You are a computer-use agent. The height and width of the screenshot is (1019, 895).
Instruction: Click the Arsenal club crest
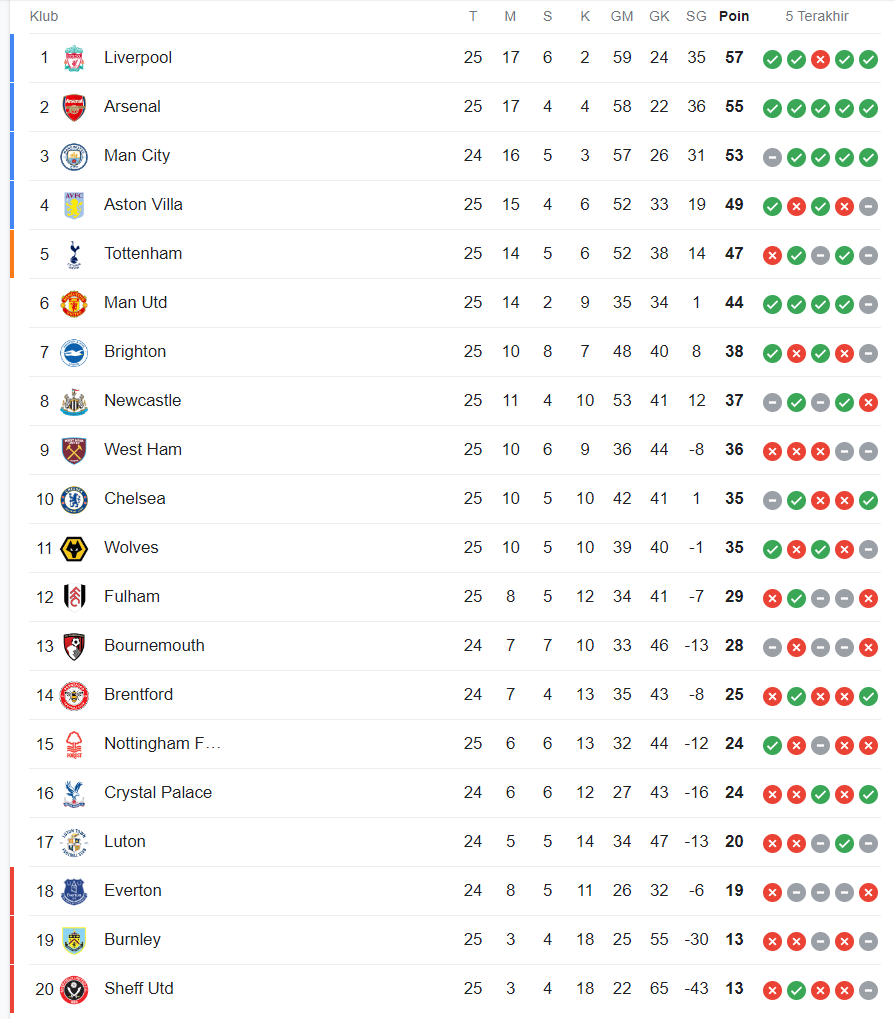(x=74, y=107)
